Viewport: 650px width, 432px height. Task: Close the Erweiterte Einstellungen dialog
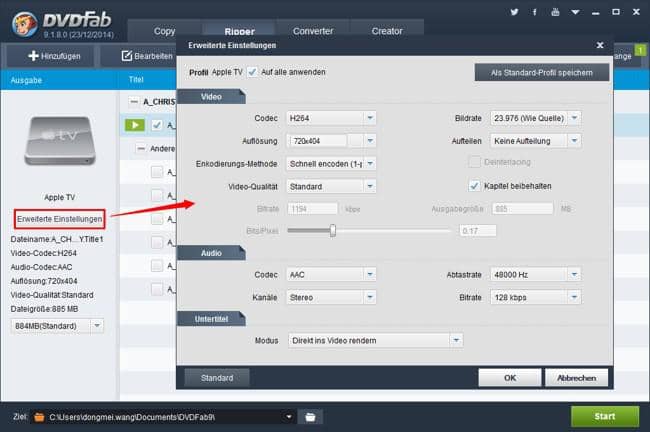pos(600,45)
